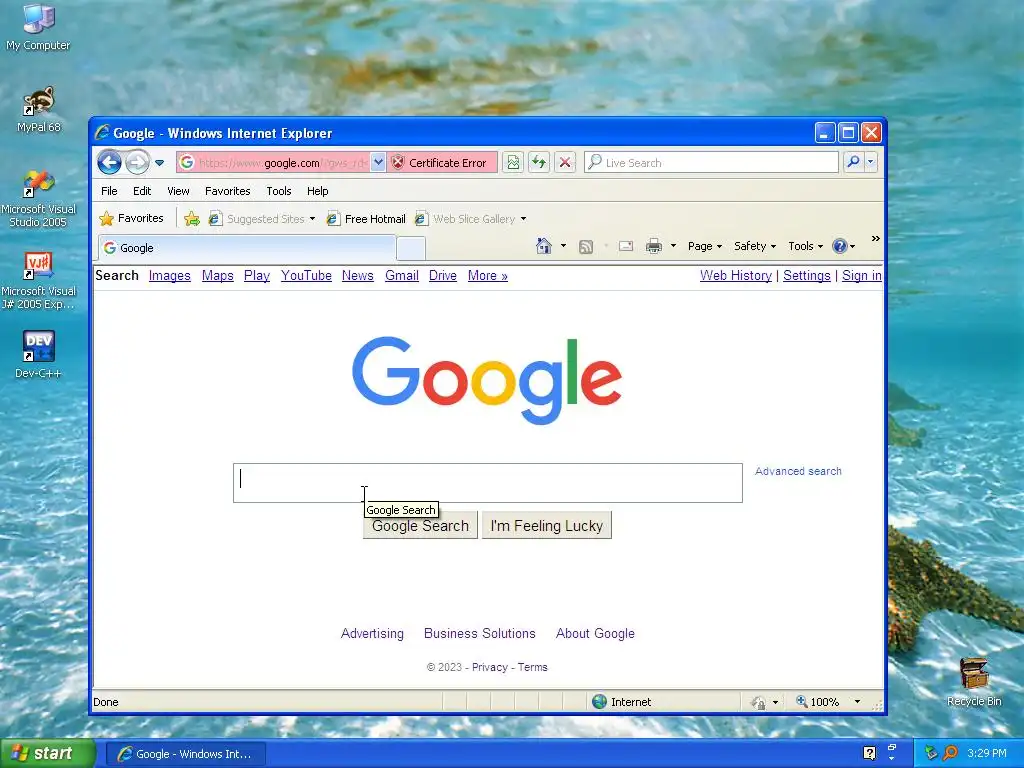
Task: Click the RSS Feeds icon
Action: click(586, 246)
